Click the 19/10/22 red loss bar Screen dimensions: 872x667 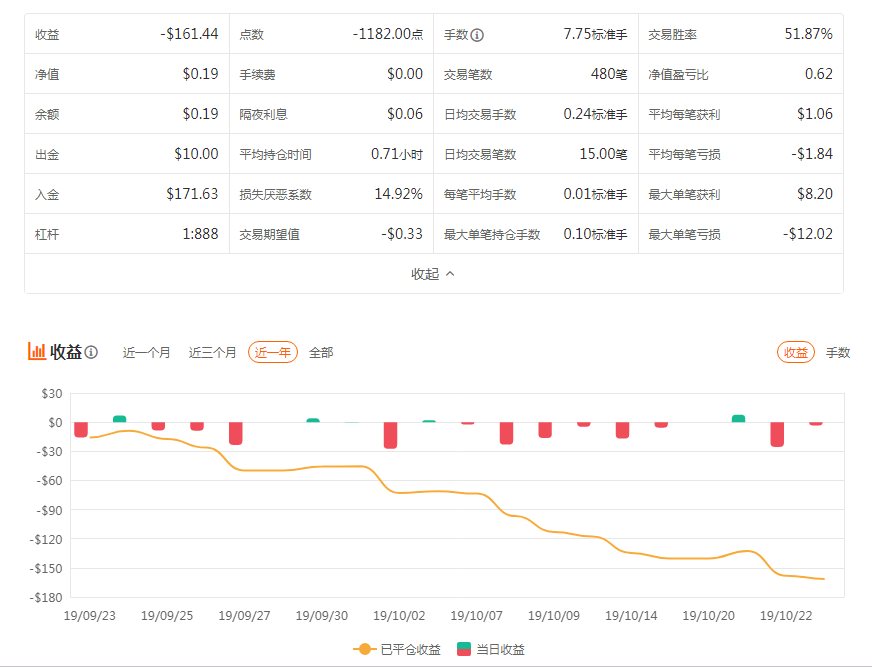[777, 434]
